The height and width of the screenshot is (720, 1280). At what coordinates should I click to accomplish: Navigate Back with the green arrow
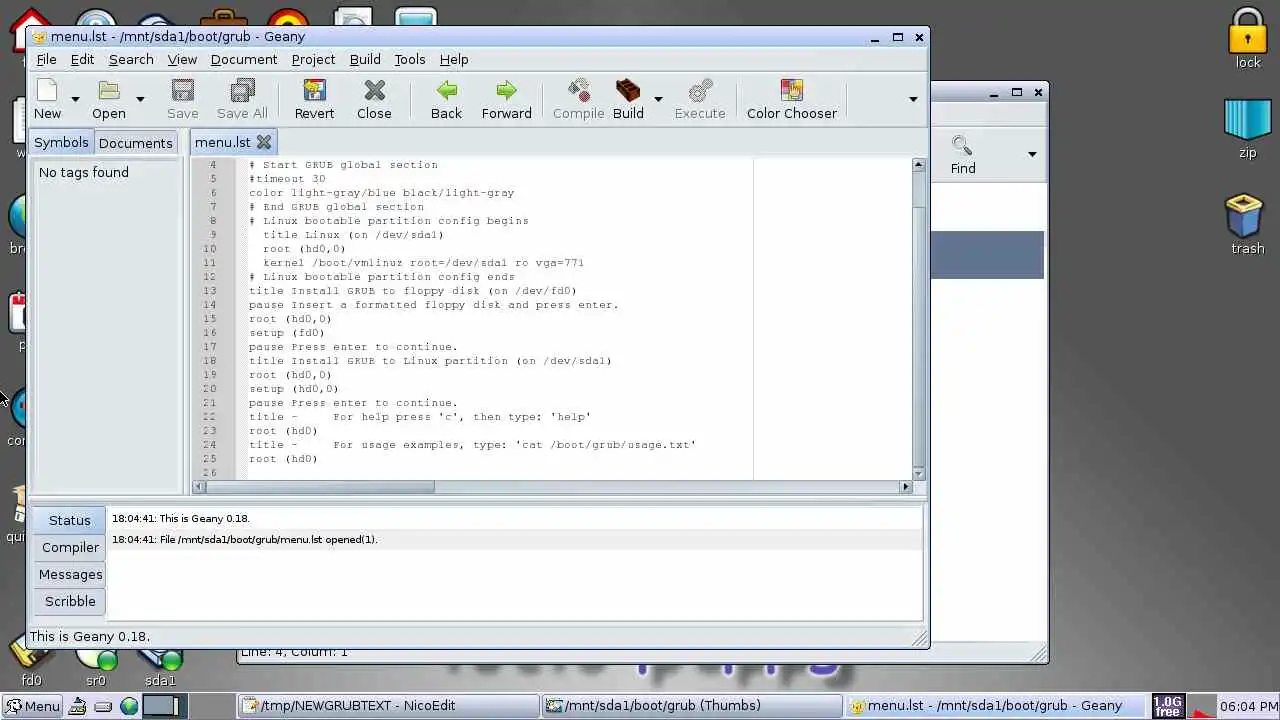click(446, 91)
